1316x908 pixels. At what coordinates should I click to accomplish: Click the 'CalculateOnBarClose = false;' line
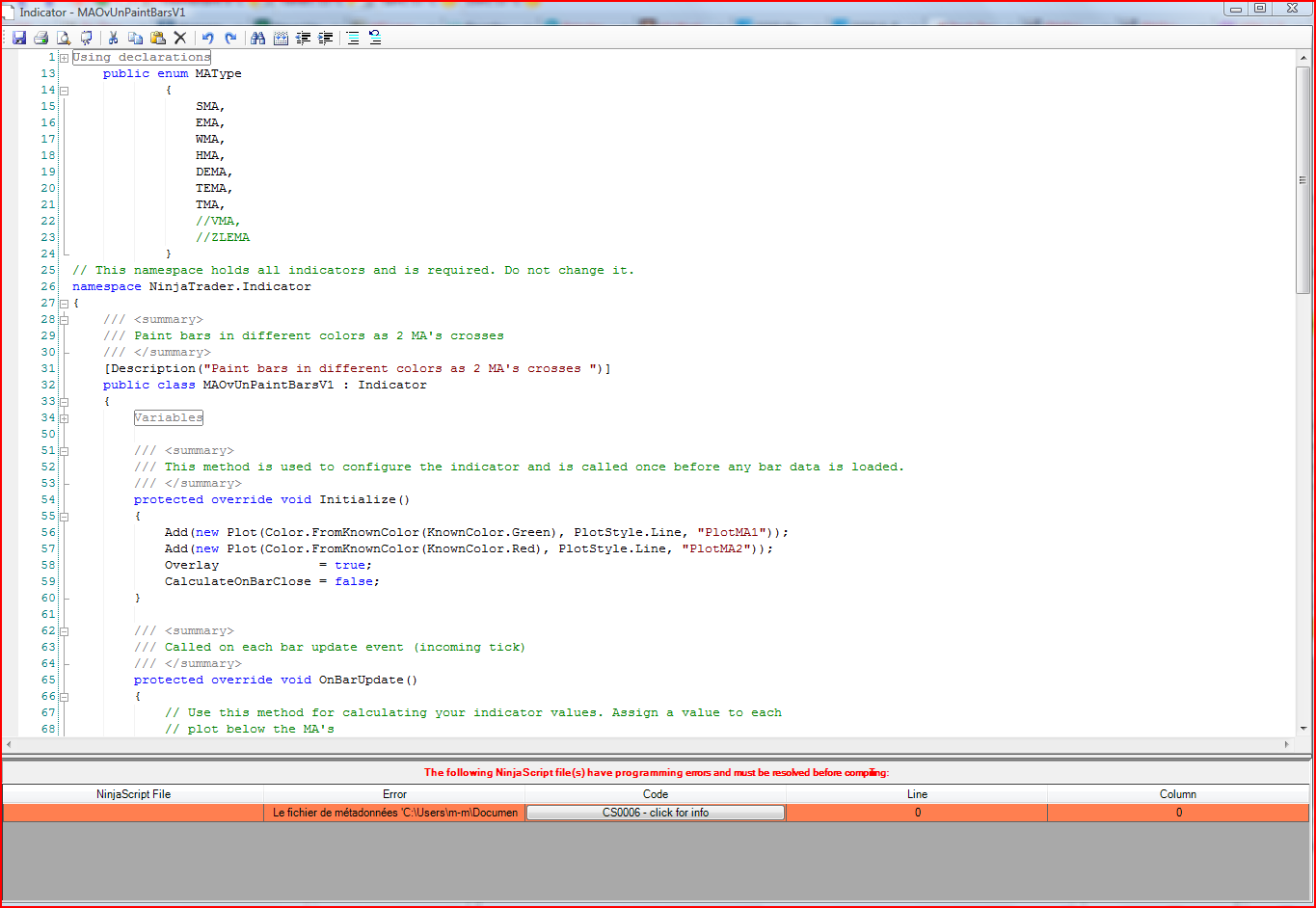[x=272, y=581]
